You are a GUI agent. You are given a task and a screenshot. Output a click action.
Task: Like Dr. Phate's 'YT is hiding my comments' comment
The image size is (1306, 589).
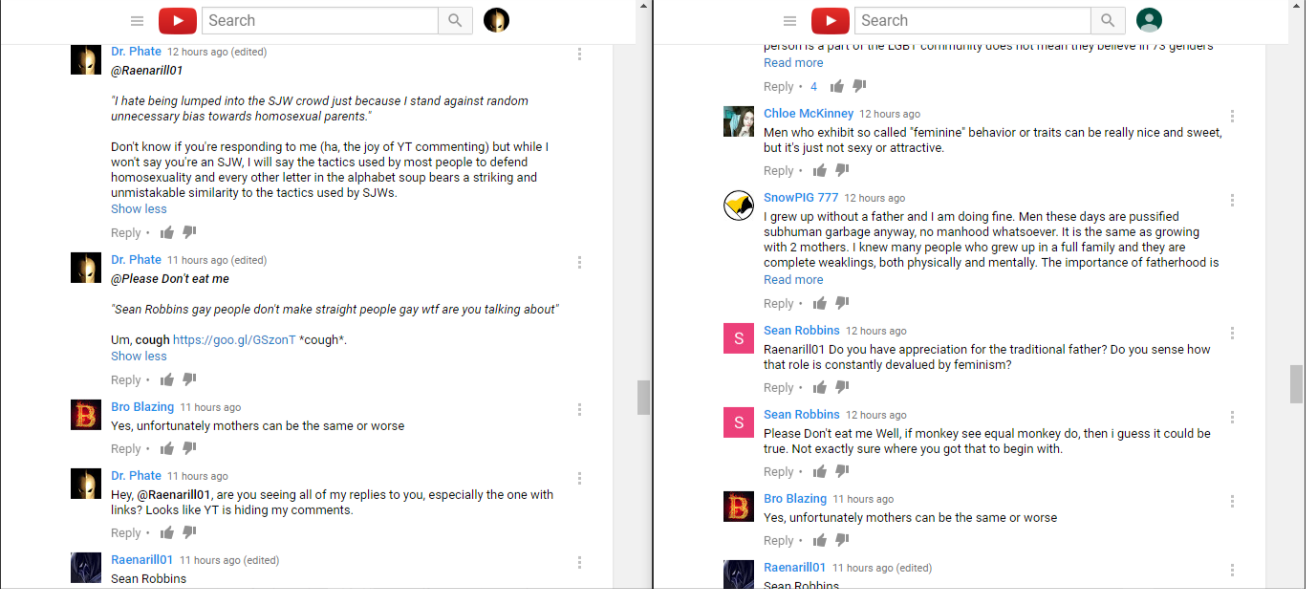point(167,533)
